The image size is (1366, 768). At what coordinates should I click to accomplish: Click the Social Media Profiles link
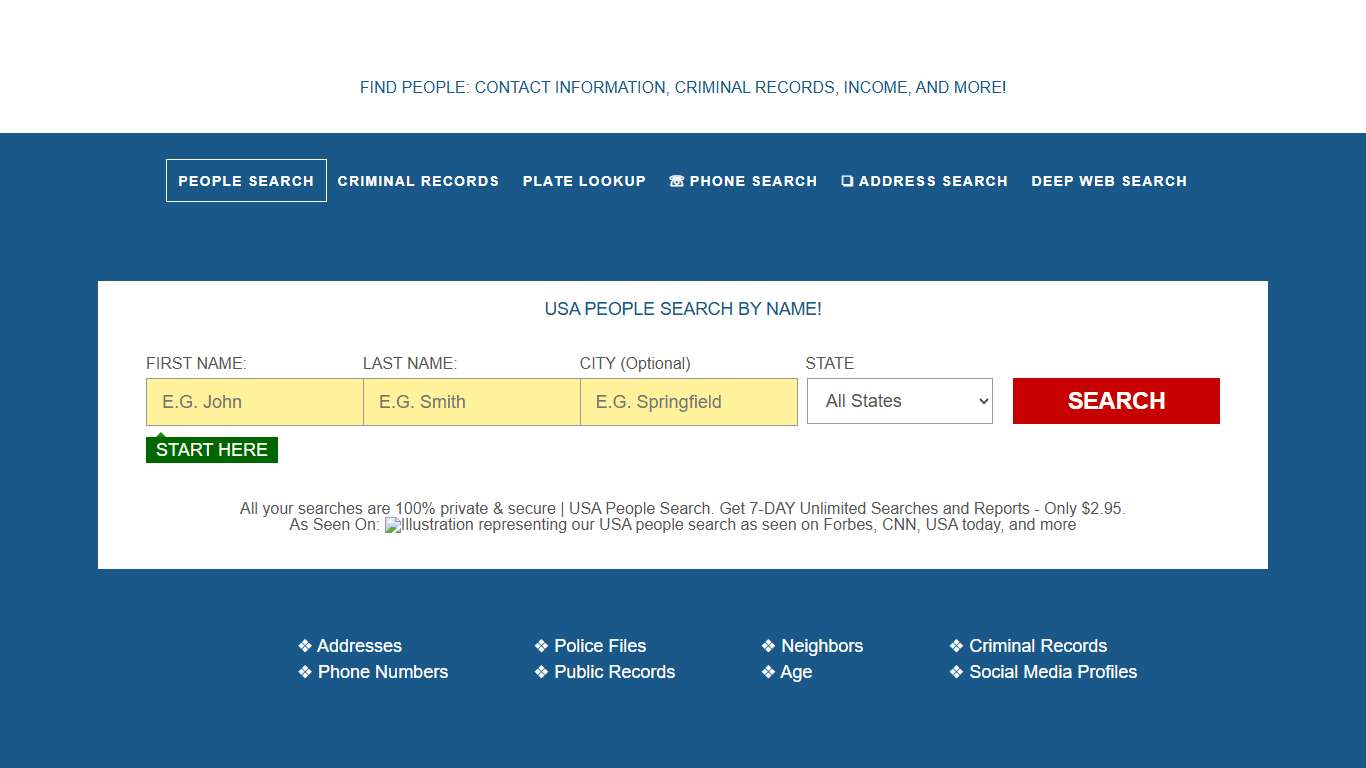1053,672
